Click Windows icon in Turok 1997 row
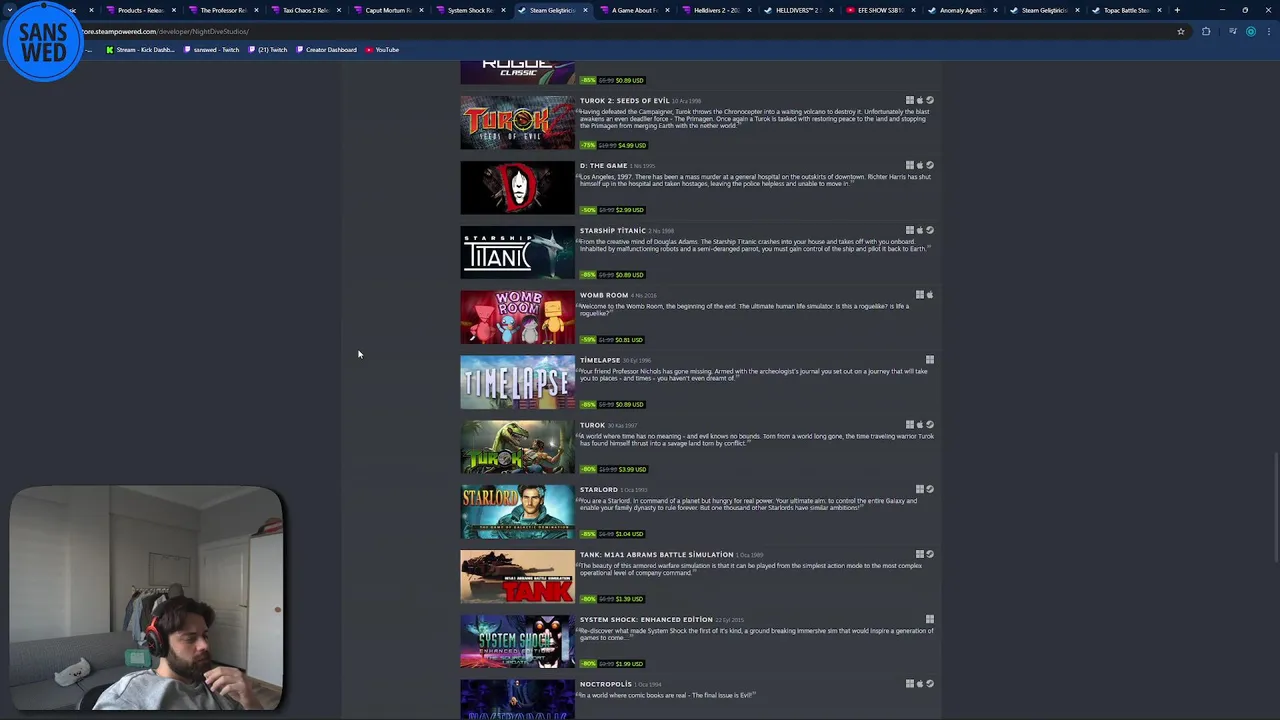Screen dimensions: 1280x720 [x=910, y=425]
